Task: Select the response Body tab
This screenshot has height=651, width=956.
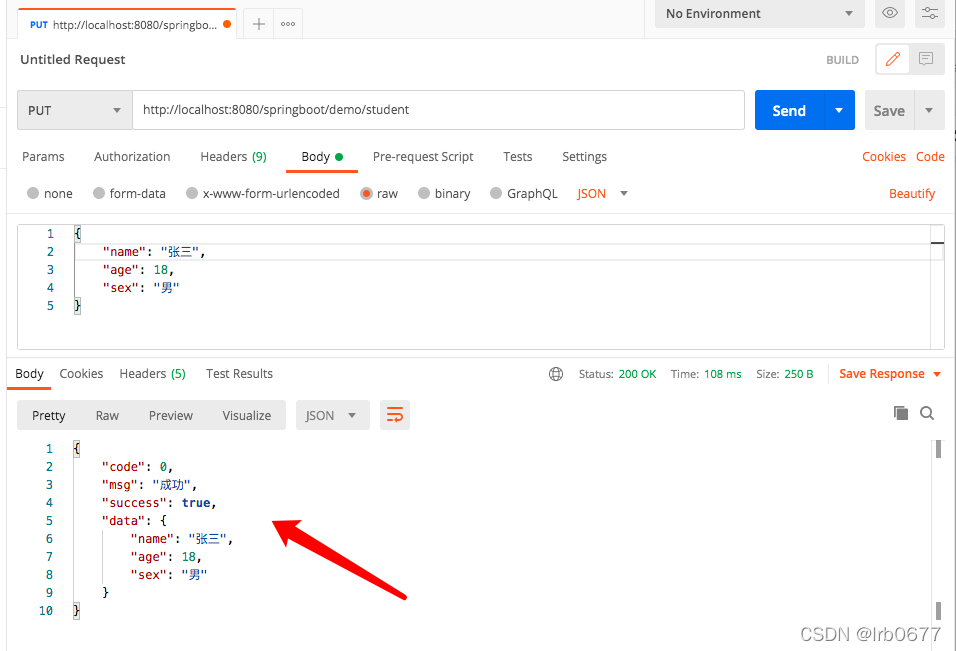Action: 29,374
